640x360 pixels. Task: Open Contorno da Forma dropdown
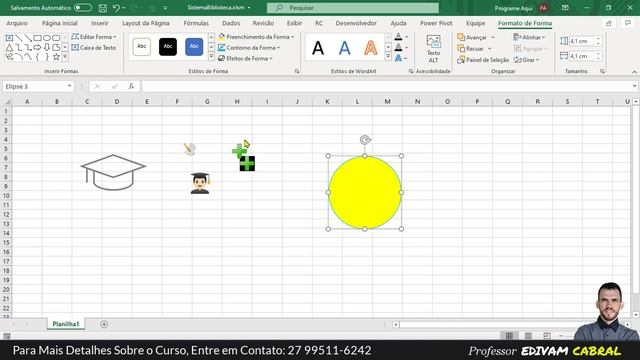[249, 48]
